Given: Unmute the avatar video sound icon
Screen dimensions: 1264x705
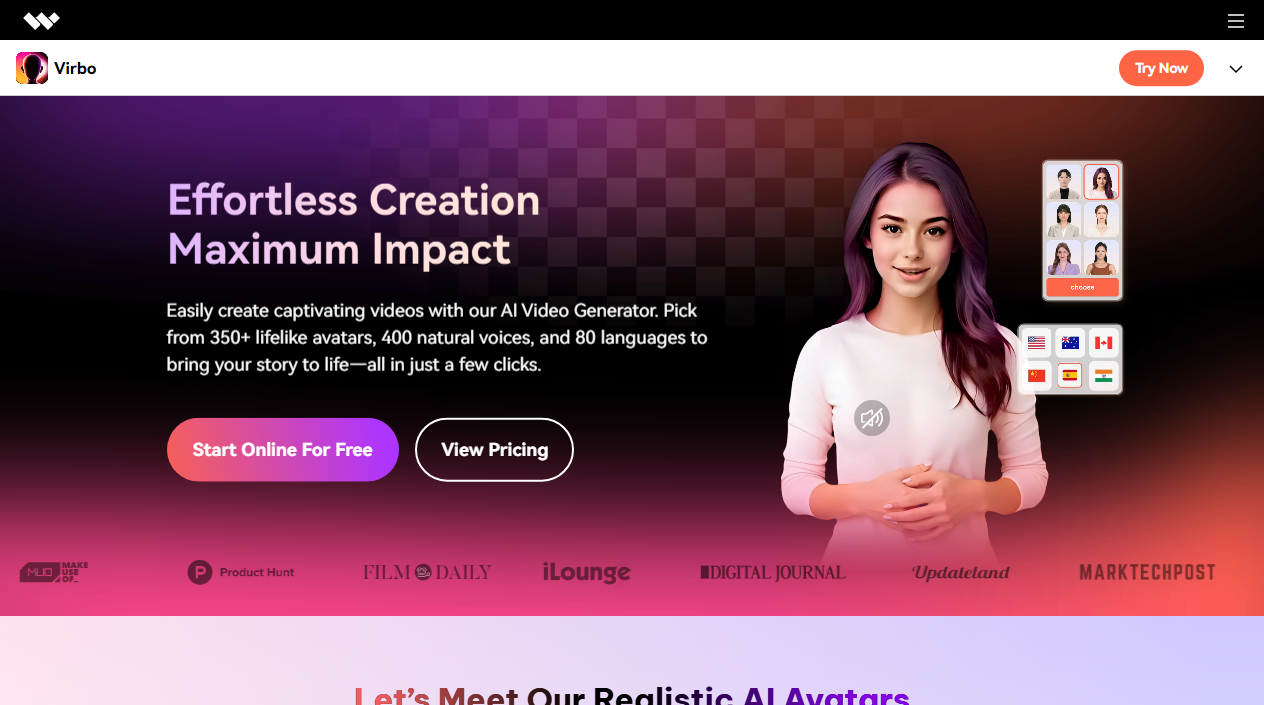Looking at the screenshot, I should pos(872,418).
